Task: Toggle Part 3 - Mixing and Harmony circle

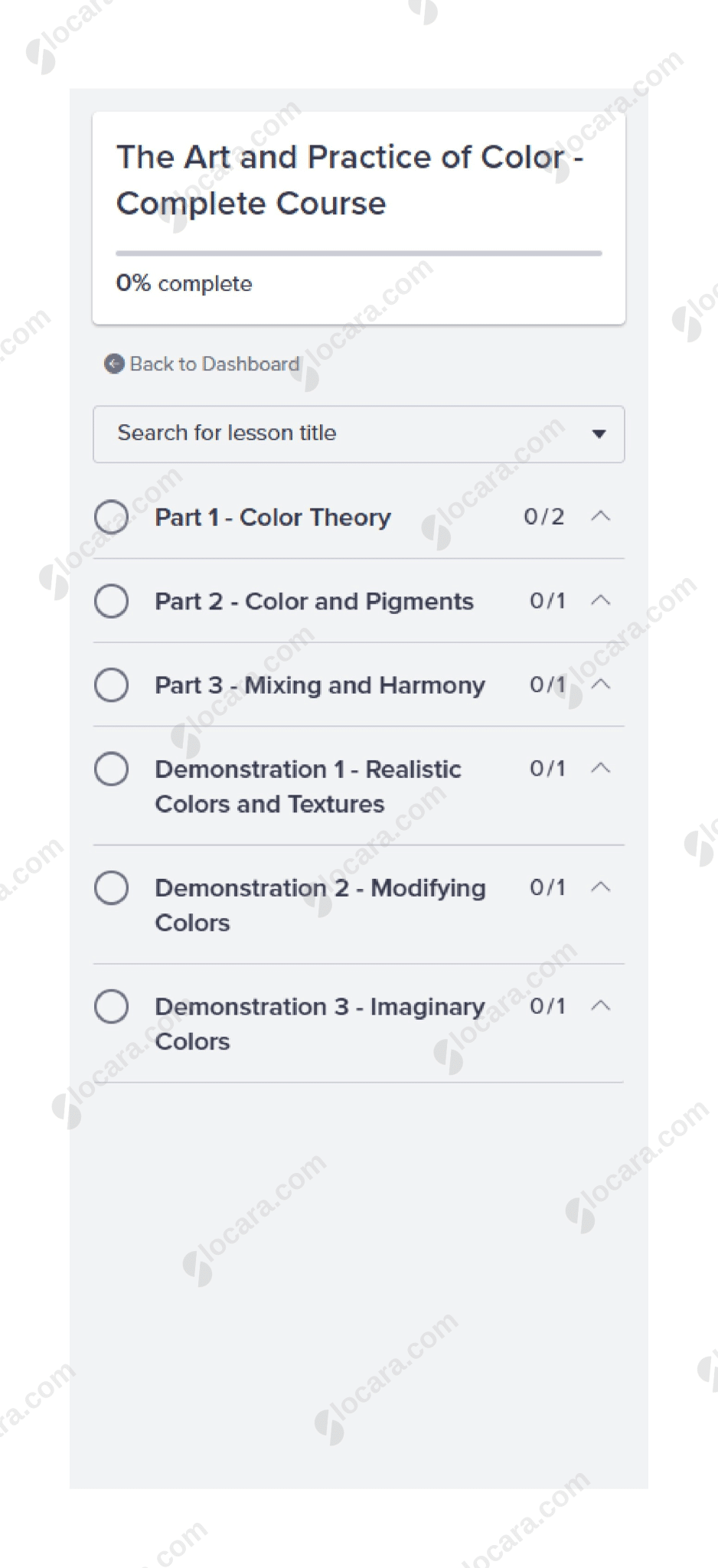Action: click(112, 684)
